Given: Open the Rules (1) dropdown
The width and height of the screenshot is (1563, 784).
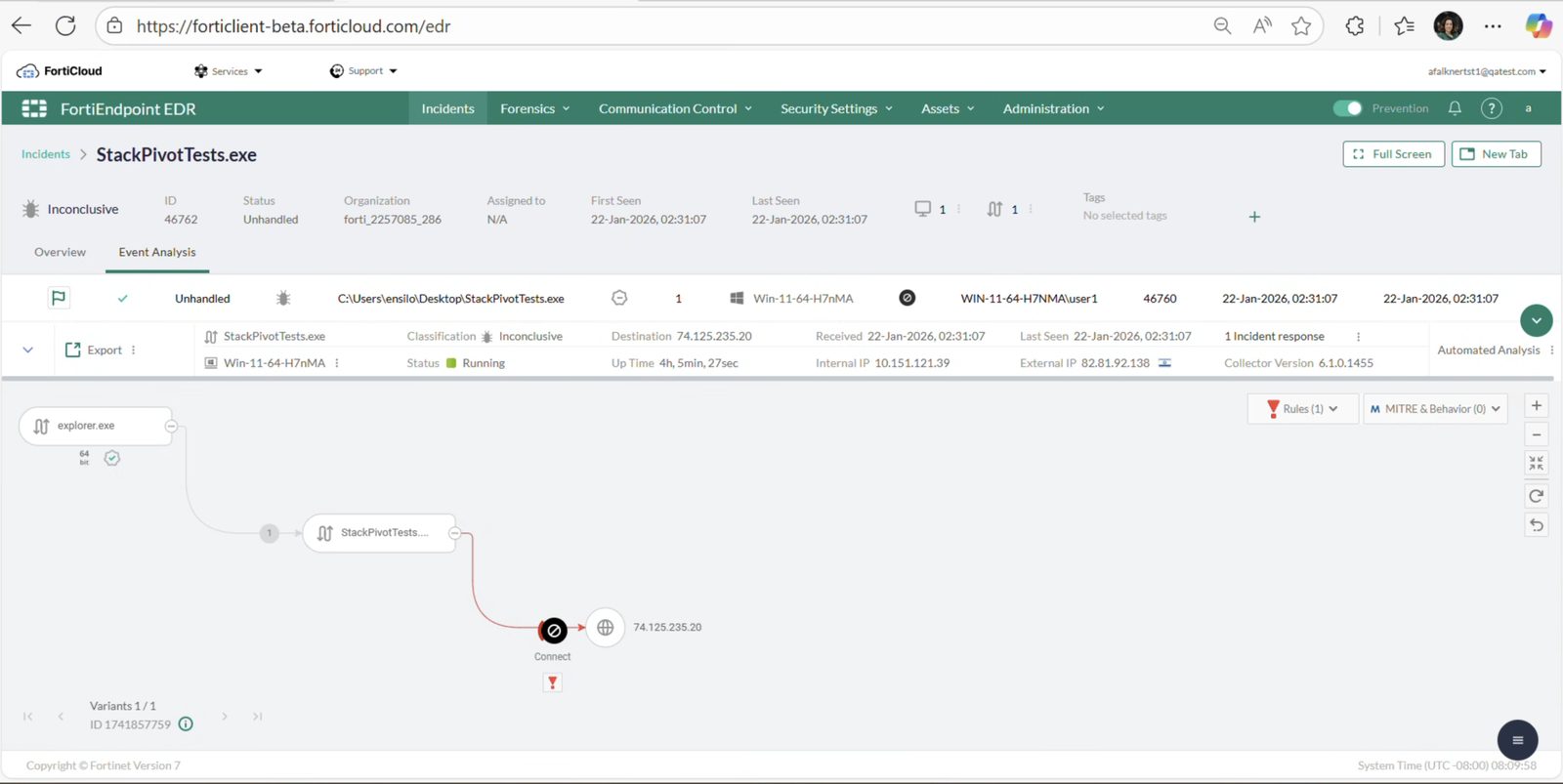Looking at the screenshot, I should pos(1302,409).
